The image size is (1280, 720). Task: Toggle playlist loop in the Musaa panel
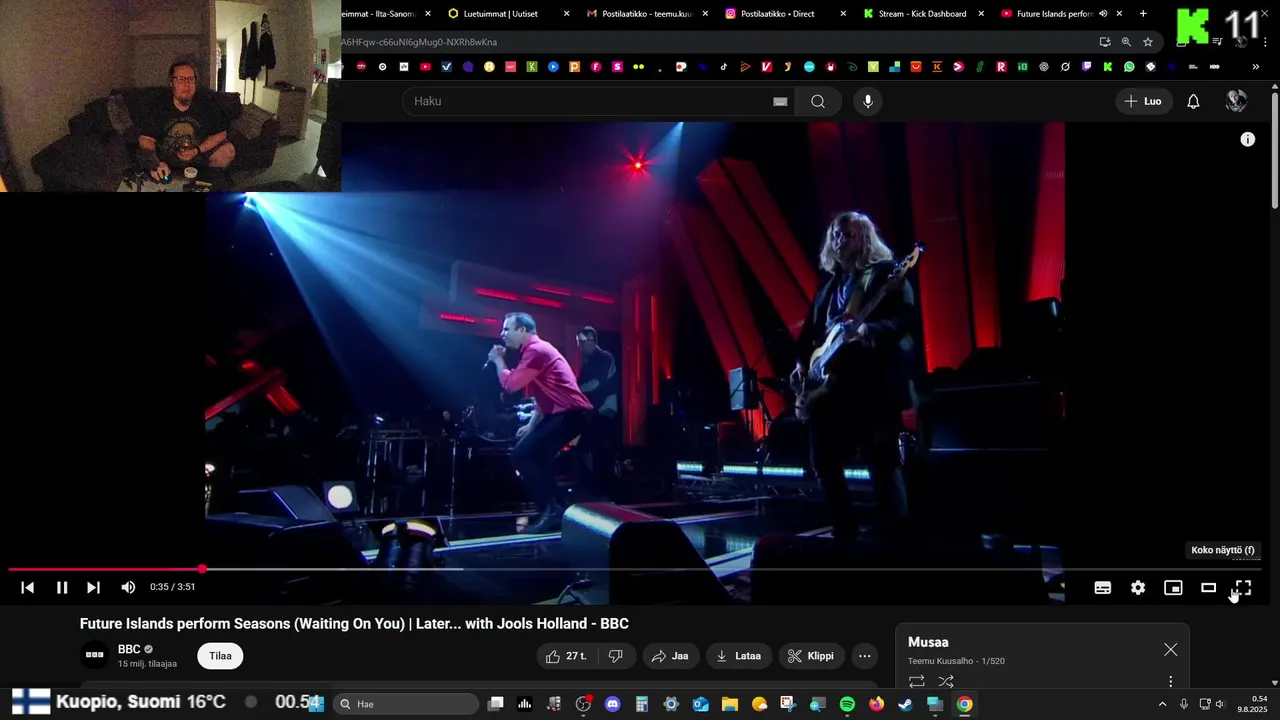[916, 682]
